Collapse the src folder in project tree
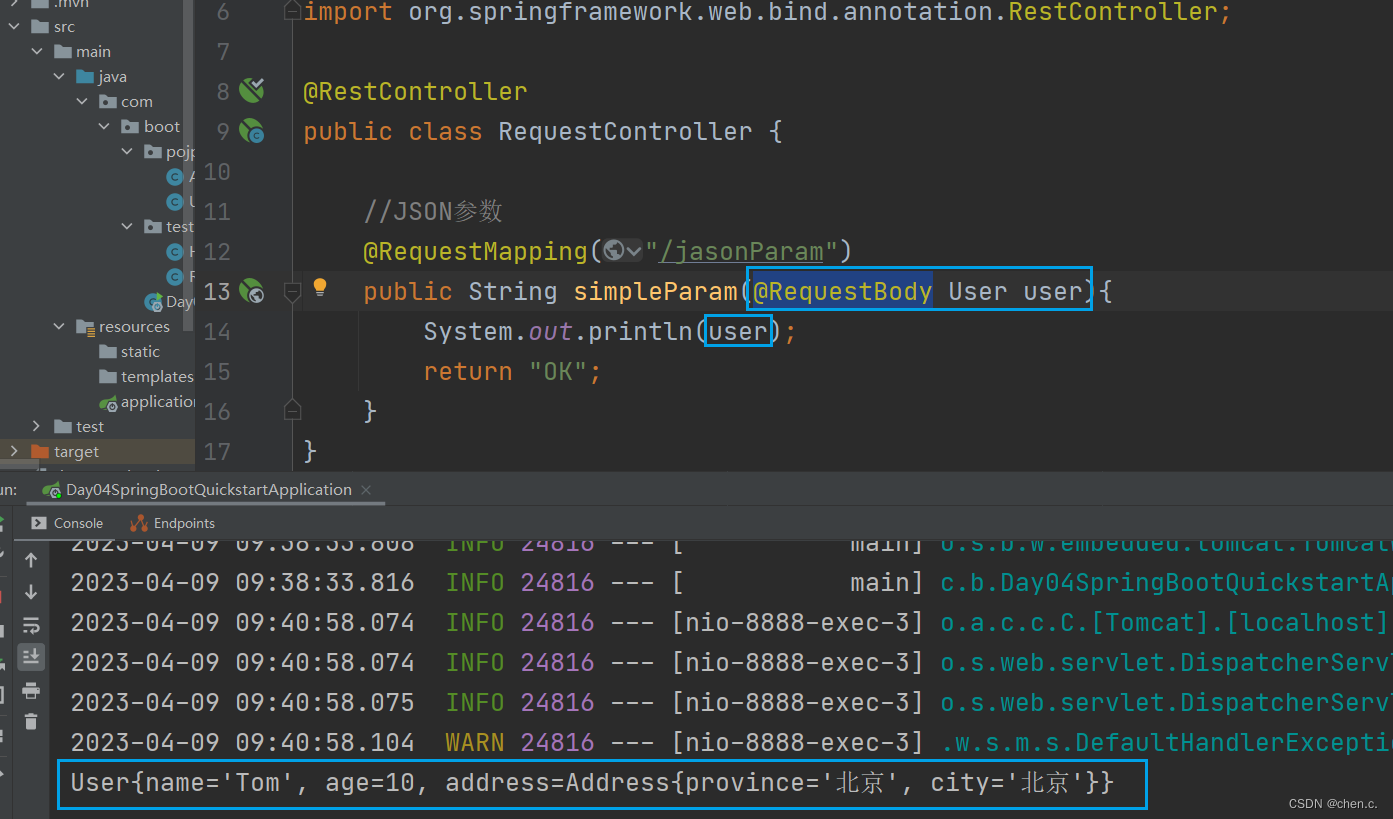The width and height of the screenshot is (1393, 819). [14, 26]
